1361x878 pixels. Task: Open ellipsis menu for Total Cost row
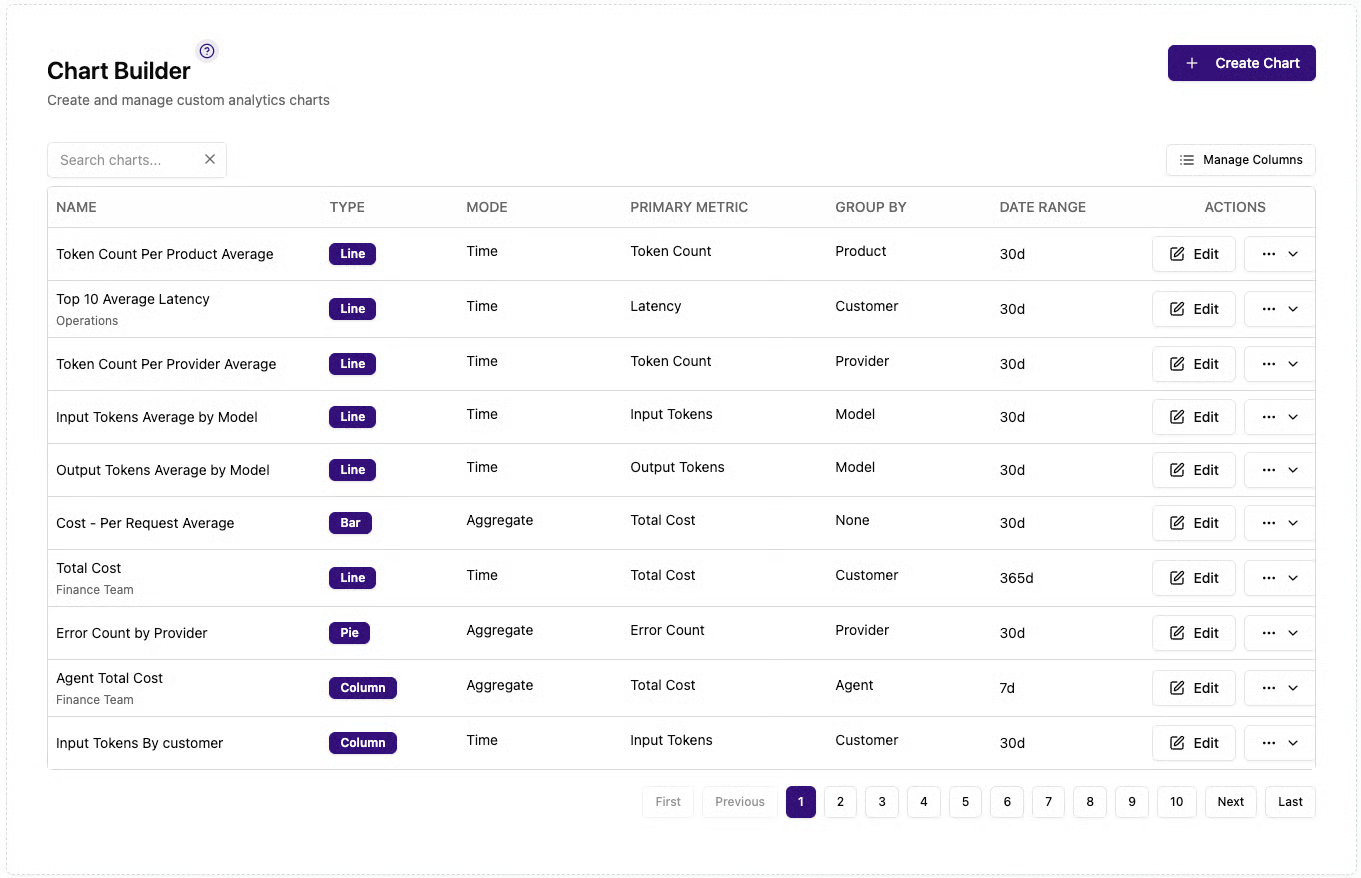[x=1269, y=578]
